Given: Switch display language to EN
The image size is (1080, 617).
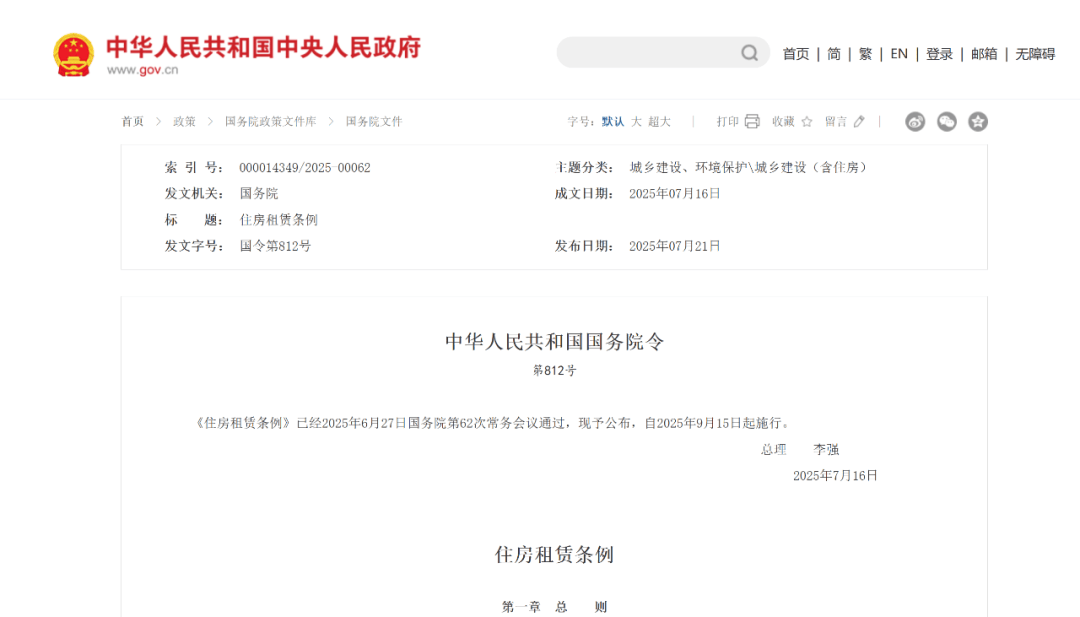Looking at the screenshot, I should tap(899, 54).
